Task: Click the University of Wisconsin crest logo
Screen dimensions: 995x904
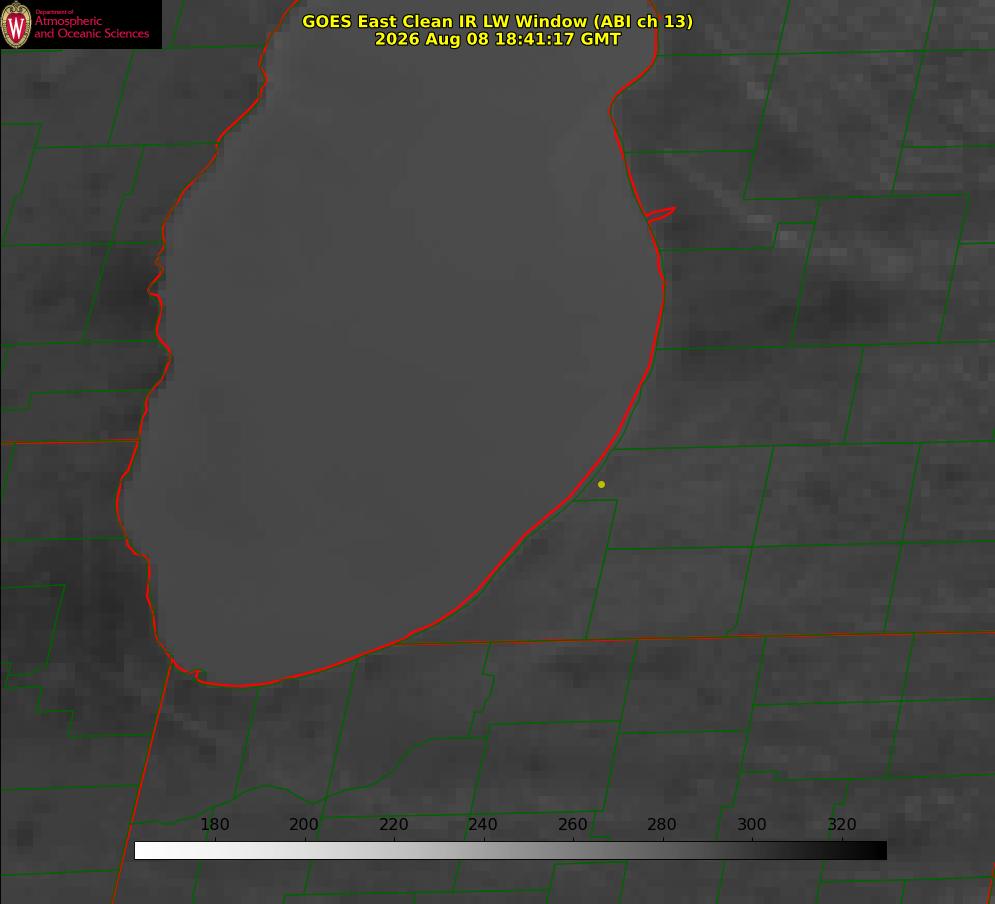Action: pyautogui.click(x=16, y=24)
